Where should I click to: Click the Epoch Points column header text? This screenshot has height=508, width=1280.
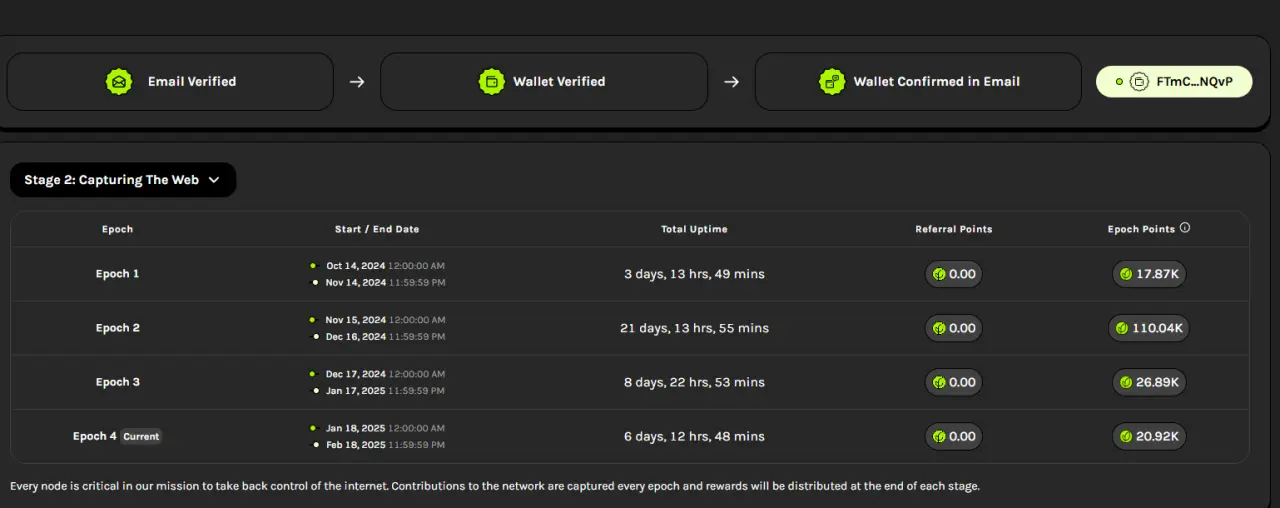[x=1141, y=229]
